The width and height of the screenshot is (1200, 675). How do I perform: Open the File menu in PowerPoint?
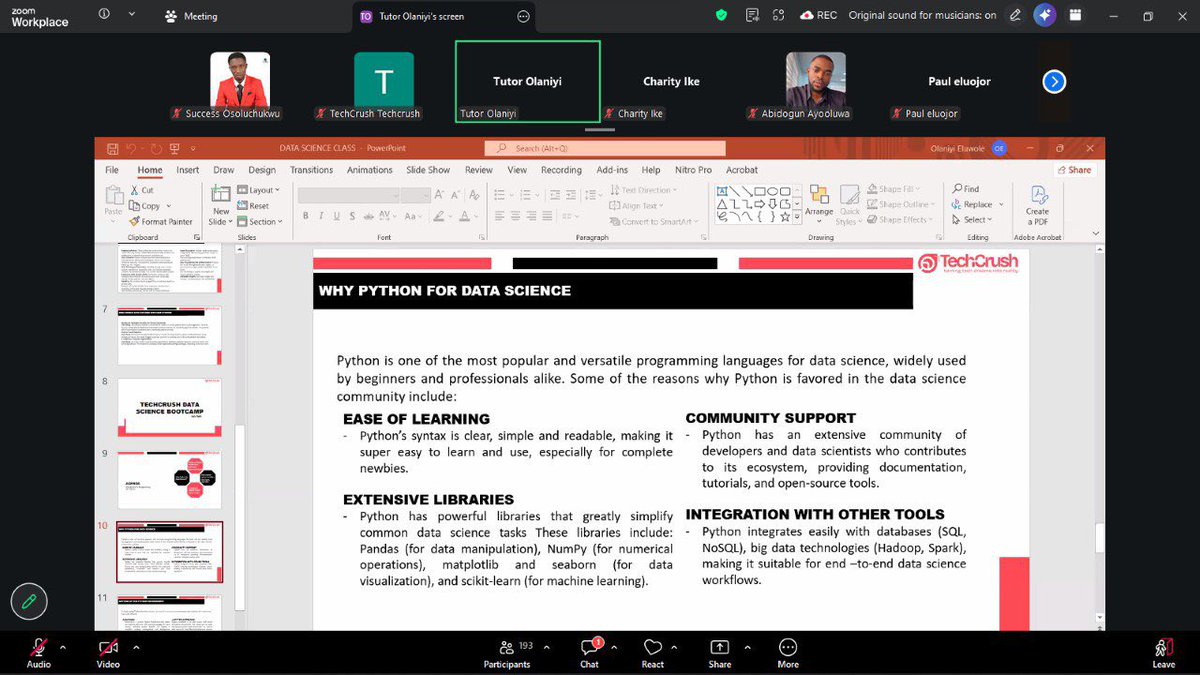coord(112,170)
